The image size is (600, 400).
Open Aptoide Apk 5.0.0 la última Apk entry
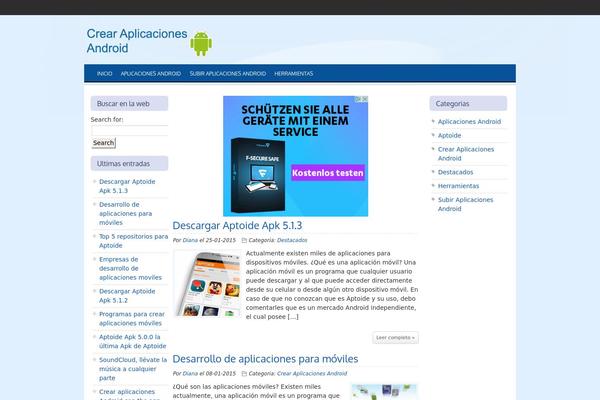click(132, 341)
